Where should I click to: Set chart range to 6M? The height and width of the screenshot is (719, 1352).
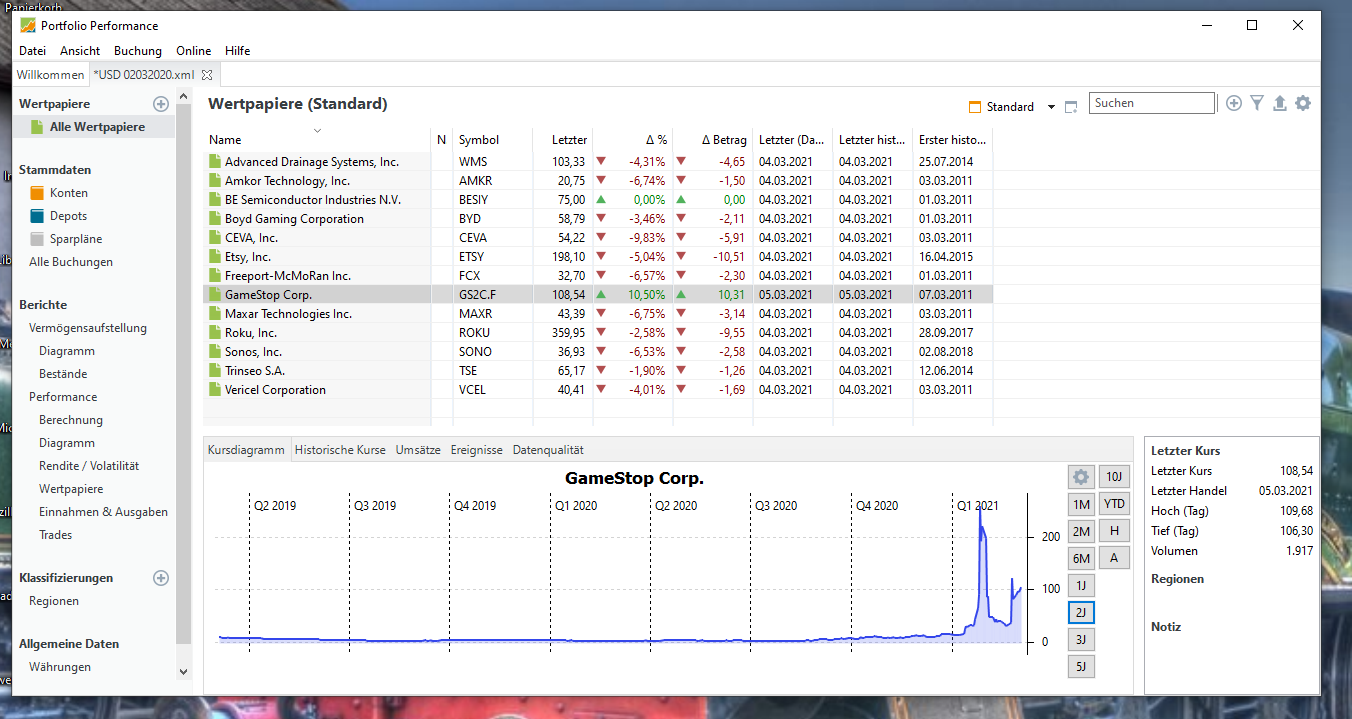point(1081,558)
